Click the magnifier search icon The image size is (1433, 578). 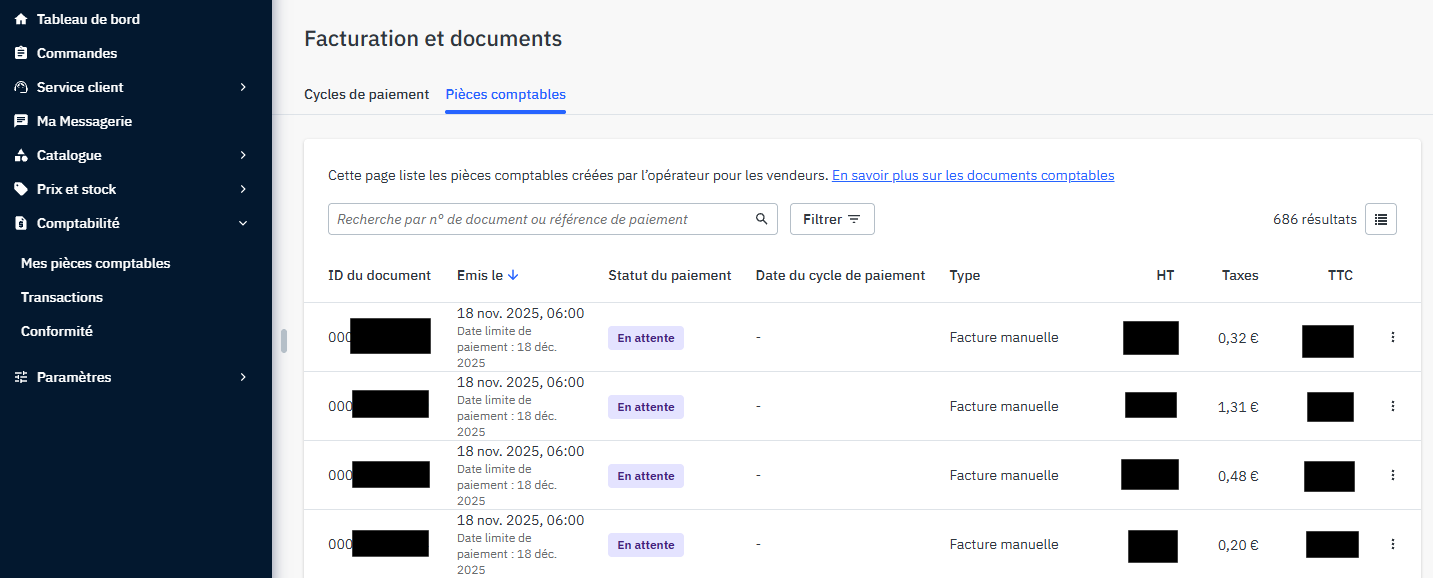click(x=761, y=219)
